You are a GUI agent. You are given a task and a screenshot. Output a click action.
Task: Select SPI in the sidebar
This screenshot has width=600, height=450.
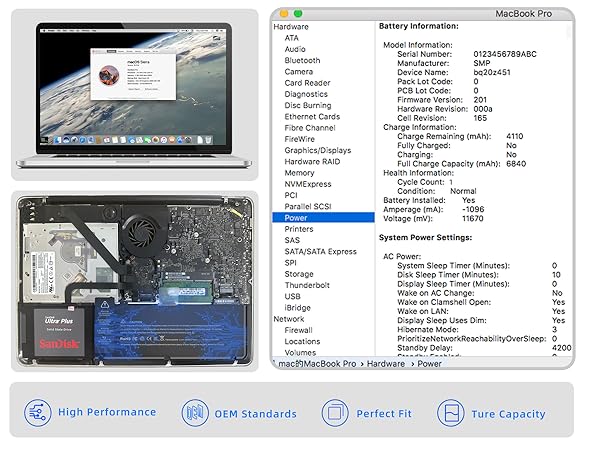[x=290, y=263]
